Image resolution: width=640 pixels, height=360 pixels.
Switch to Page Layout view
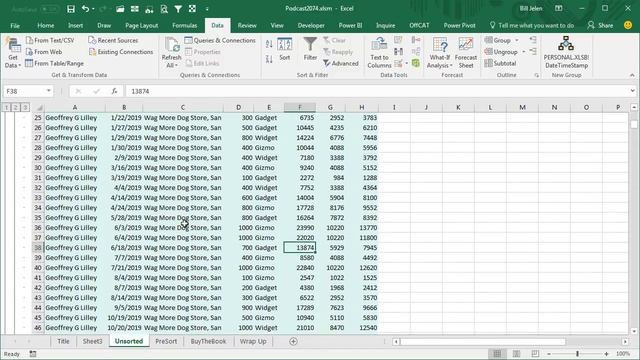(x=516, y=354)
